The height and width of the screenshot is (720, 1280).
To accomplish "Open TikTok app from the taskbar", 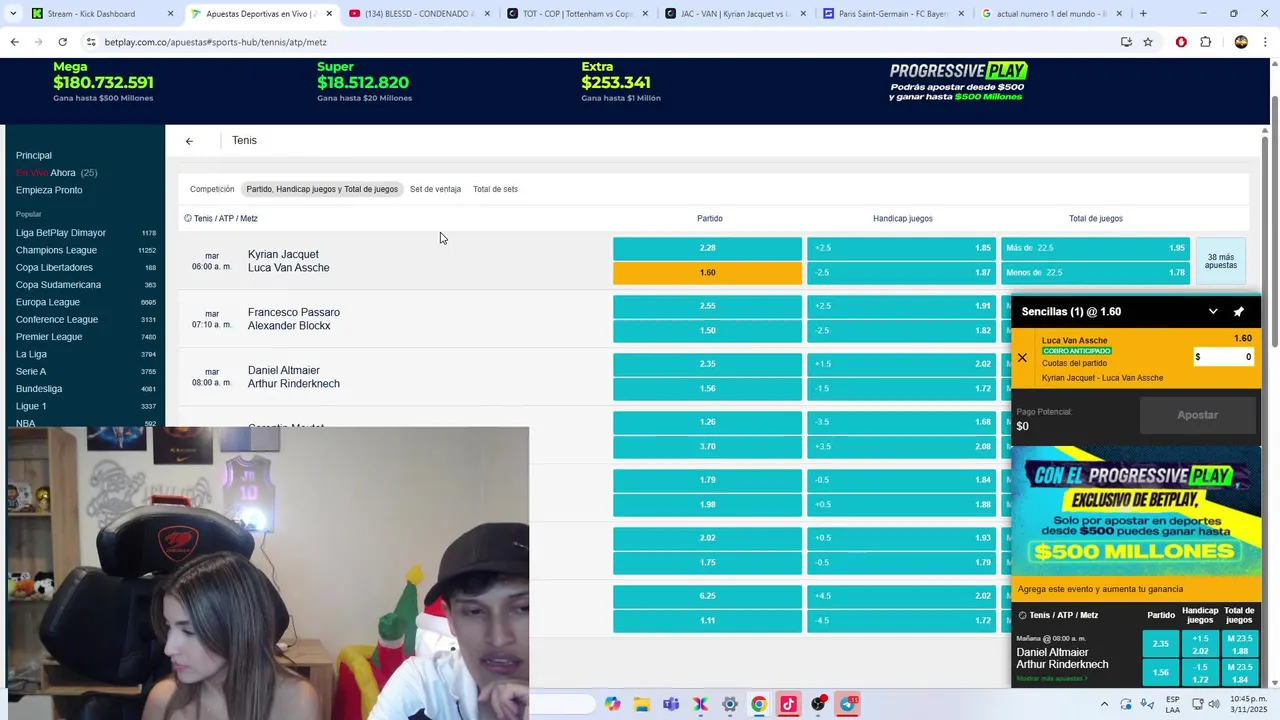I will [788, 704].
